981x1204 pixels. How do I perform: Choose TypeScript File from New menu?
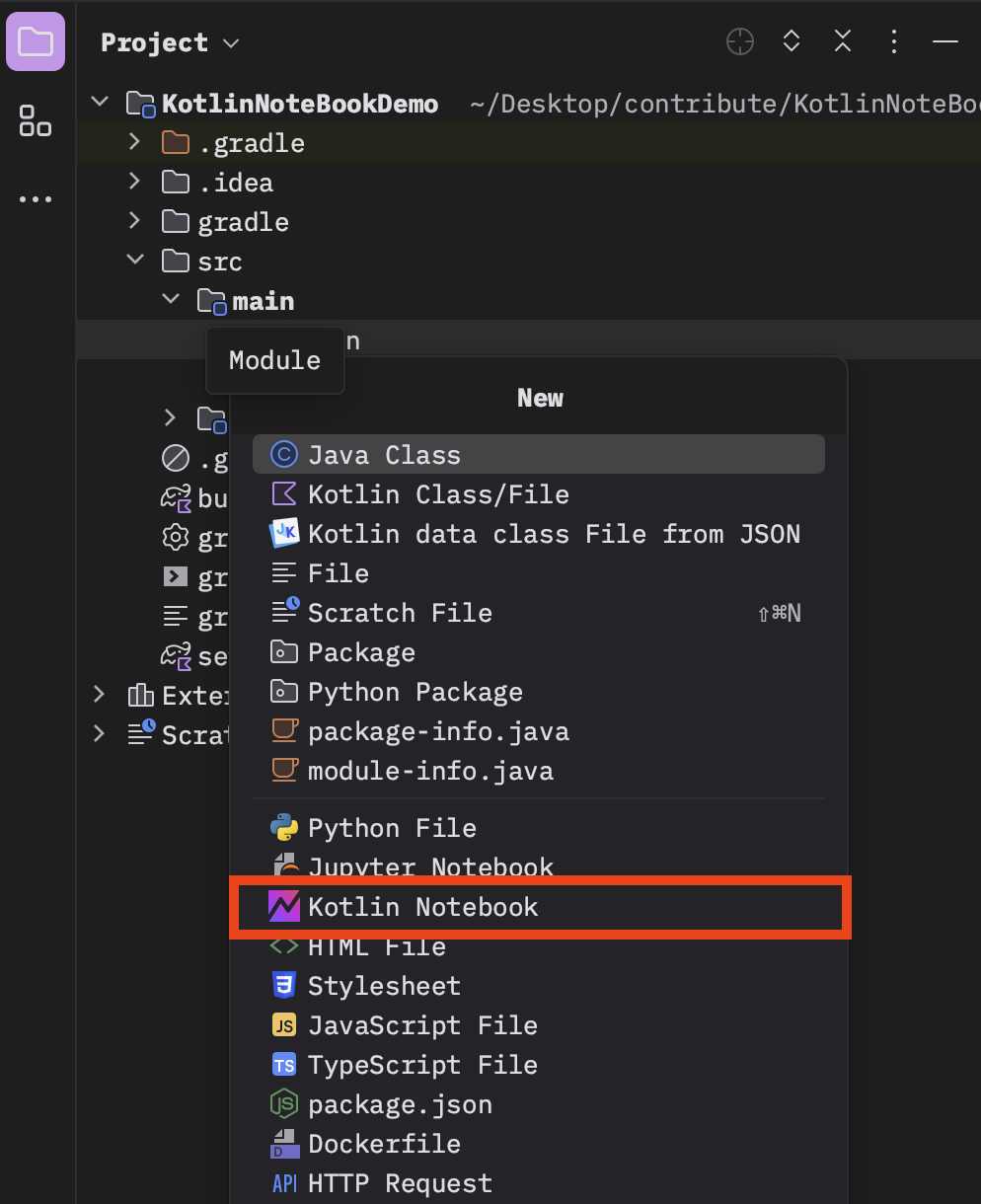[539, 1065]
